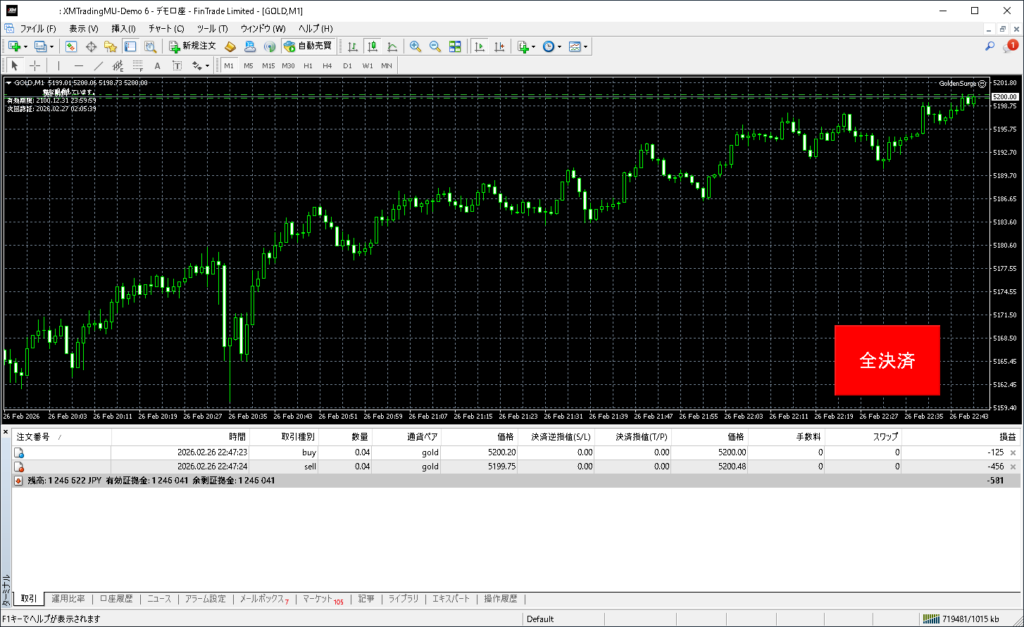Select the crosshair cursor tool

[x=35, y=65]
